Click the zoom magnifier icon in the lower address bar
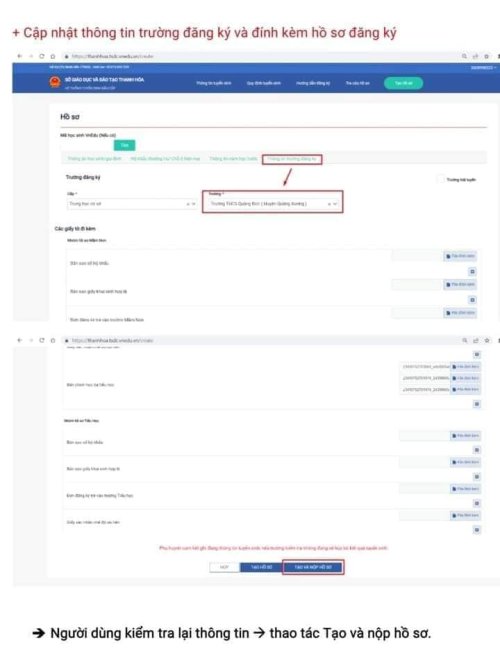This screenshot has width=500, height=660. coord(465,340)
